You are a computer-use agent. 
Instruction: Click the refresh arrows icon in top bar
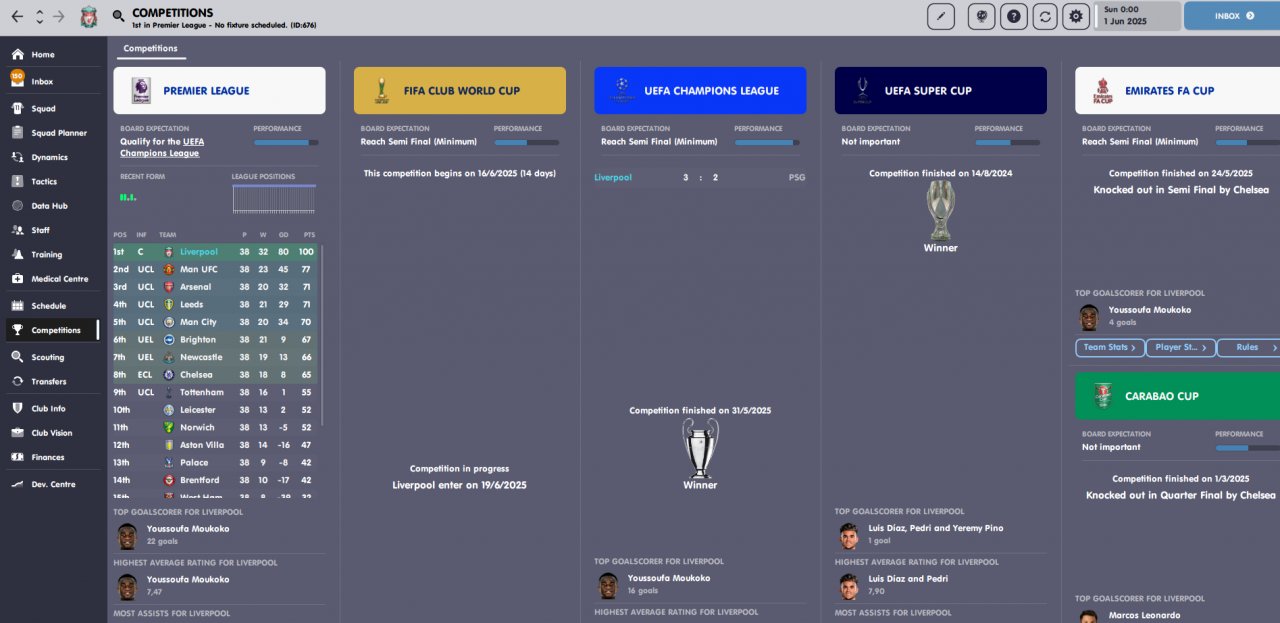1045,16
